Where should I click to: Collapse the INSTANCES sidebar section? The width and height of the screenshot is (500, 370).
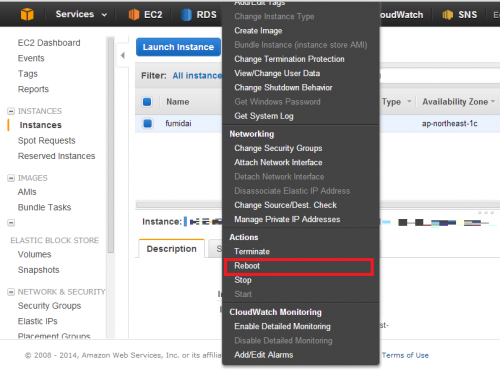(x=11, y=111)
